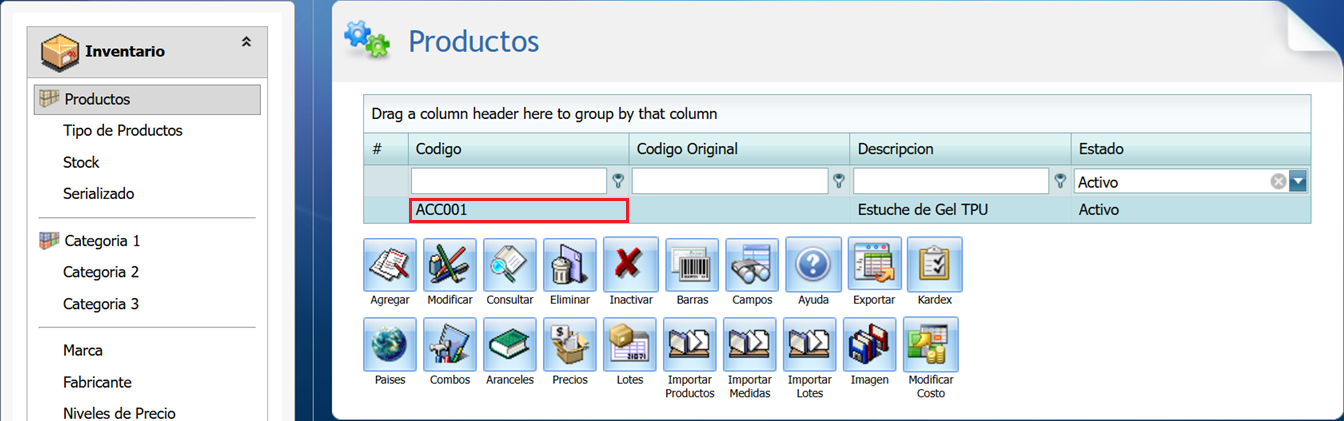Select Productos in the sidebar
The width and height of the screenshot is (1344, 421).
click(x=148, y=99)
